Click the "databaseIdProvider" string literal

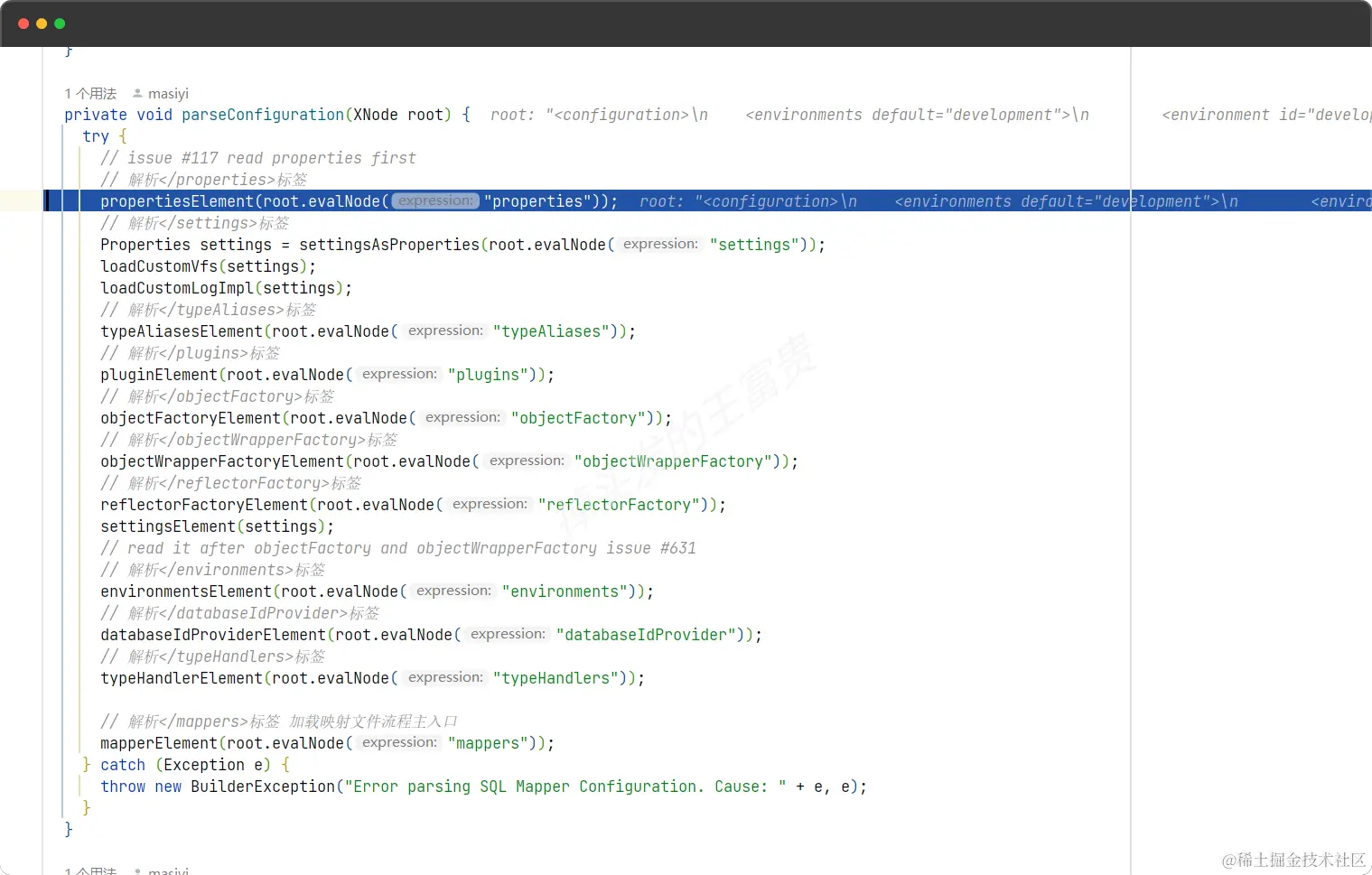click(646, 635)
